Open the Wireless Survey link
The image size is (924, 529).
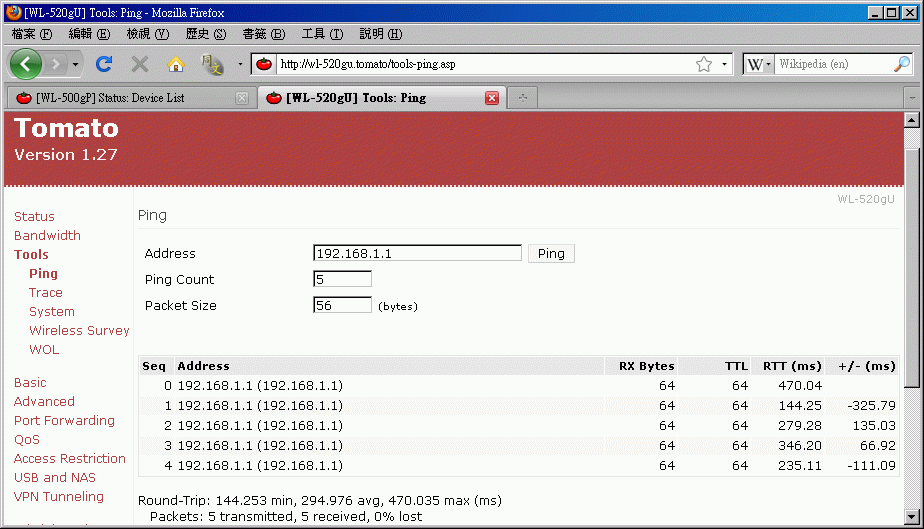click(x=79, y=330)
